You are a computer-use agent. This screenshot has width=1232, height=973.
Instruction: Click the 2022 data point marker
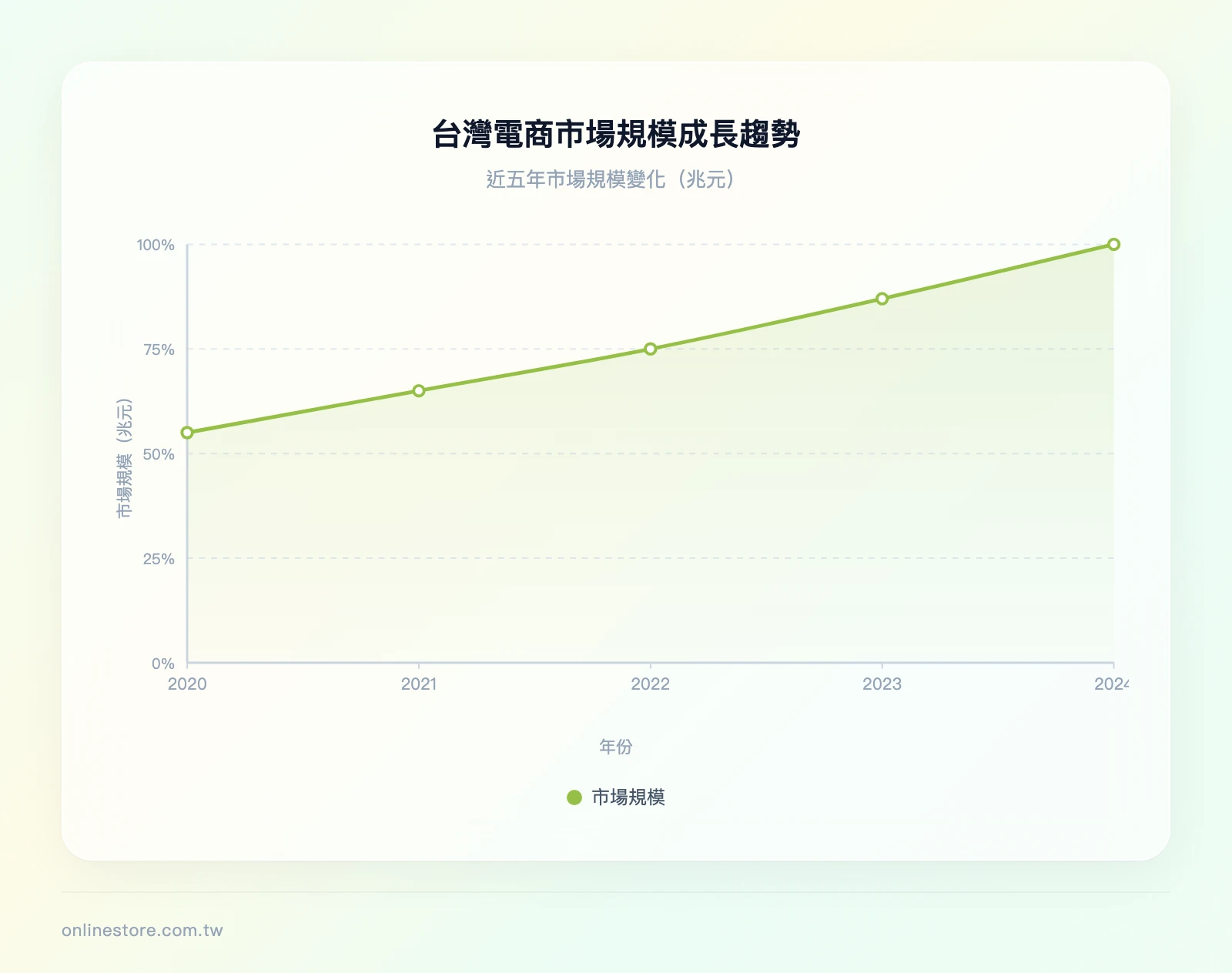651,349
